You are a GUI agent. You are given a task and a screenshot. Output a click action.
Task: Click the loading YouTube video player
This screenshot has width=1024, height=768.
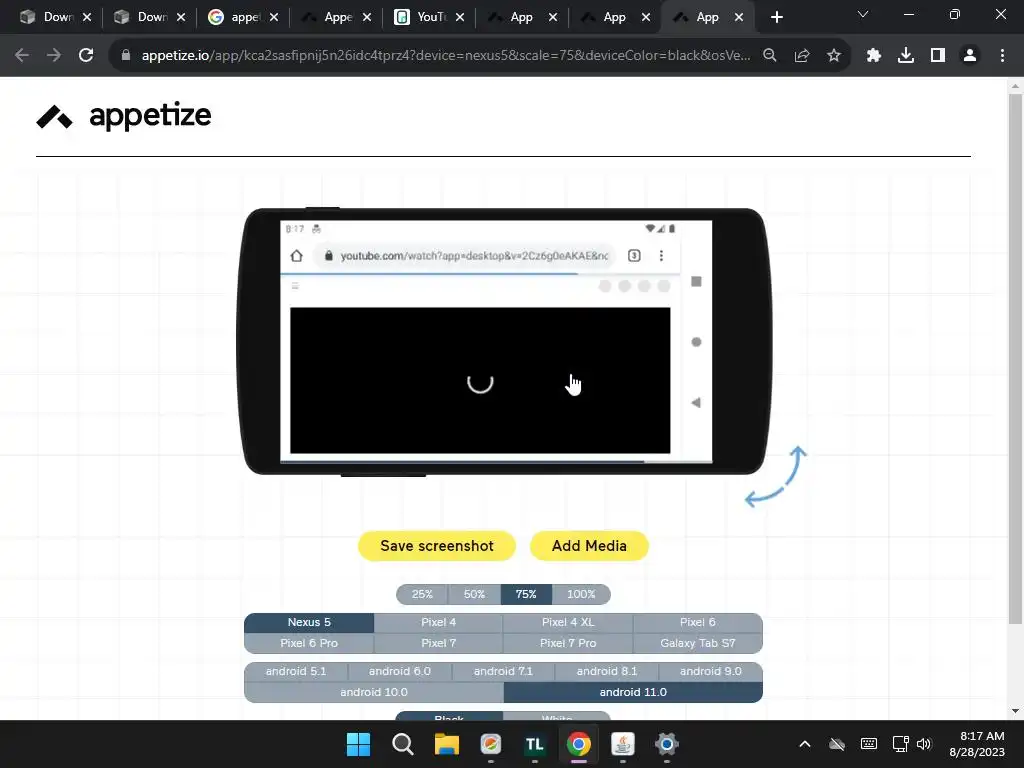click(x=480, y=380)
